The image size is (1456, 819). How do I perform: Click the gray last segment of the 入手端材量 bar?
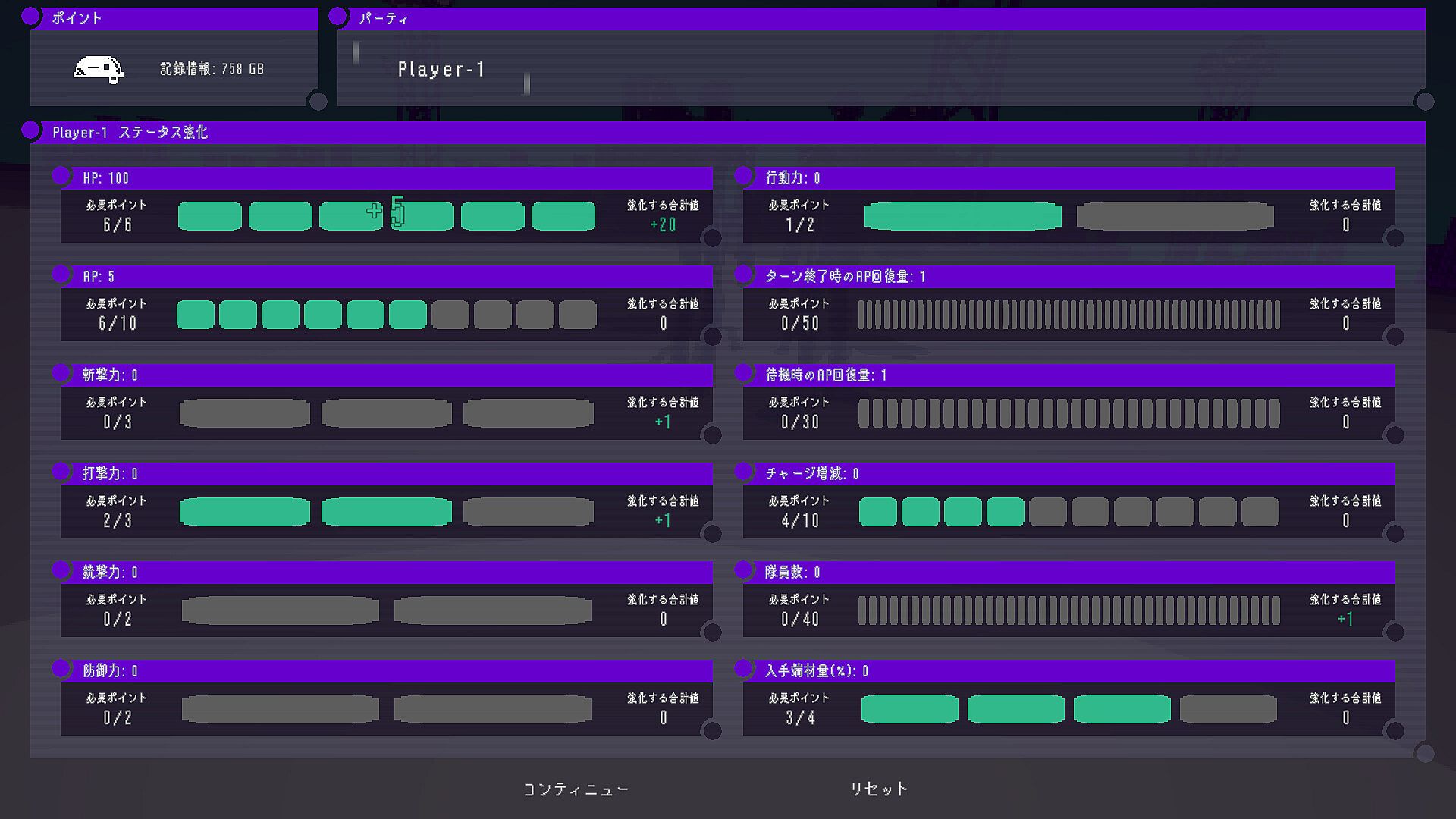1228,709
